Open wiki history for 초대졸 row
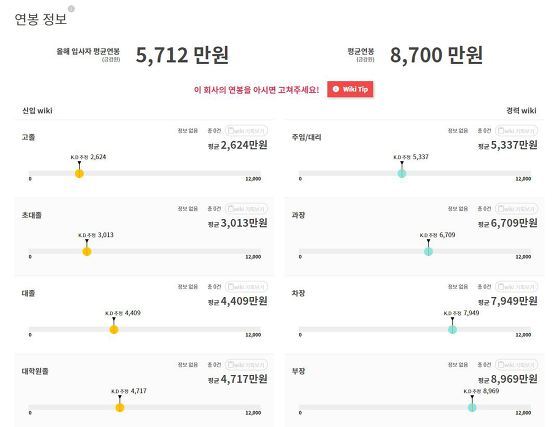 tap(246, 209)
